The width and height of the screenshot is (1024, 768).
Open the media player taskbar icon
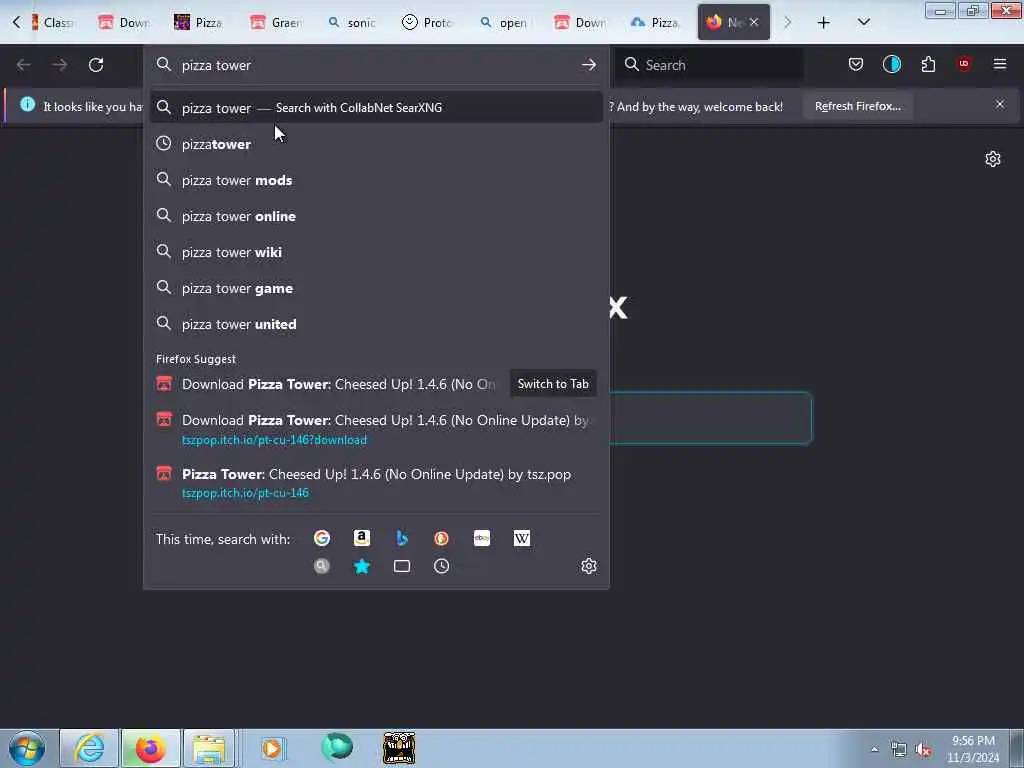pos(272,748)
